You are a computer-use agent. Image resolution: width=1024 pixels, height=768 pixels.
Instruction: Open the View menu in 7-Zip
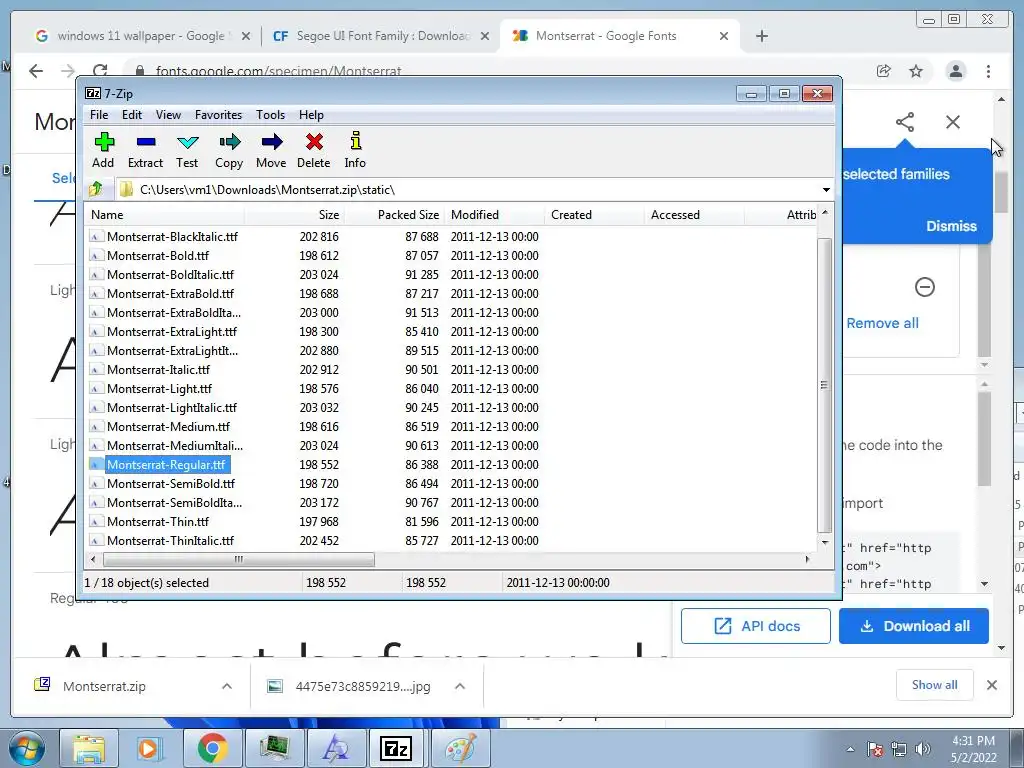coord(168,115)
